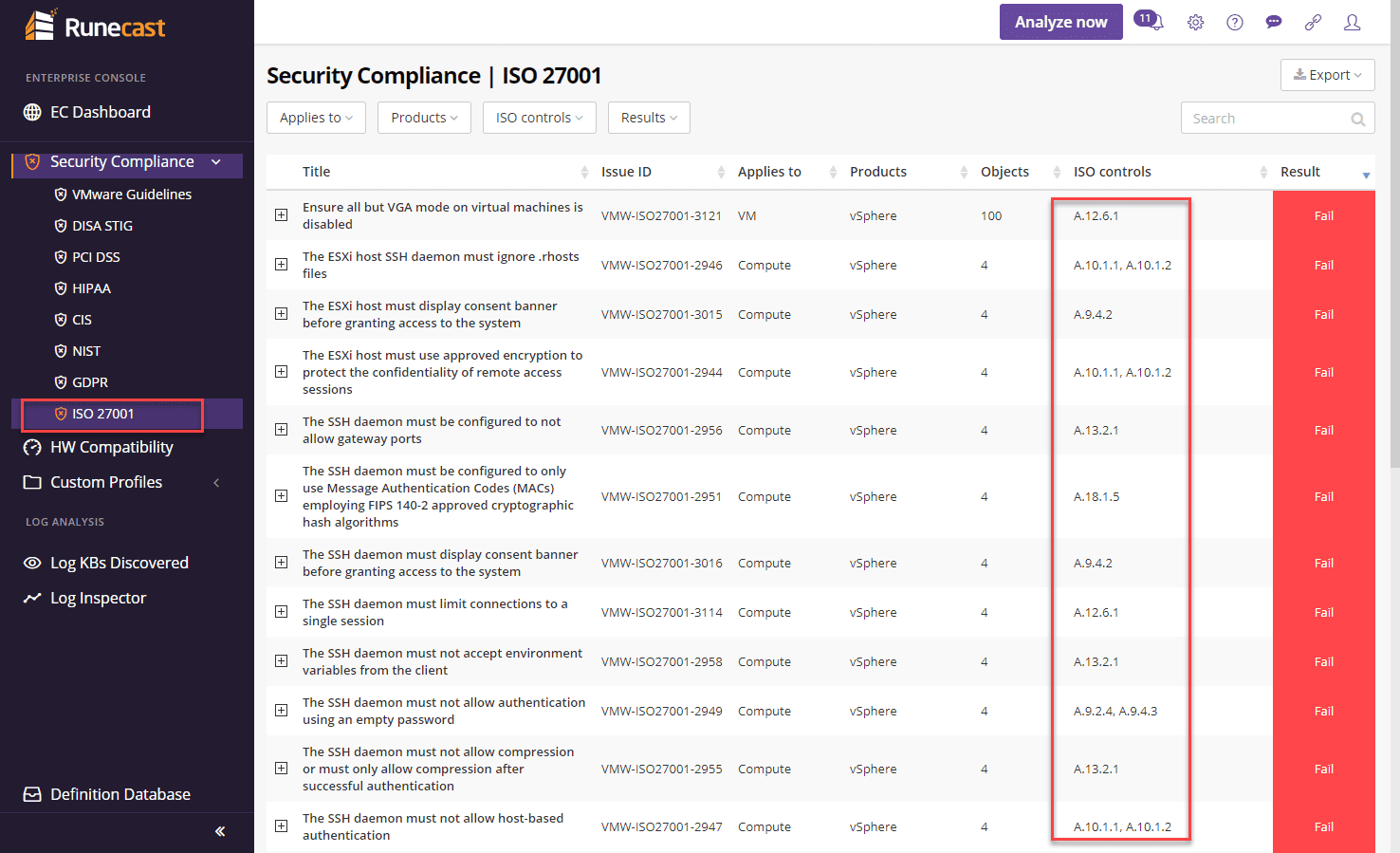Expand row VMW-ISO27001-3121 details

click(281, 215)
